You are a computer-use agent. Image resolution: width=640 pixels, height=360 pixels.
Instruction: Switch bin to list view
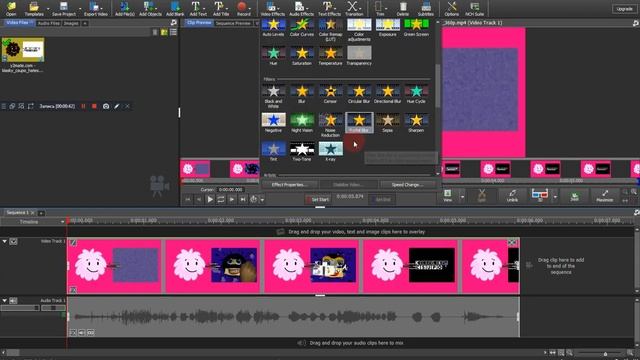[x=173, y=32]
